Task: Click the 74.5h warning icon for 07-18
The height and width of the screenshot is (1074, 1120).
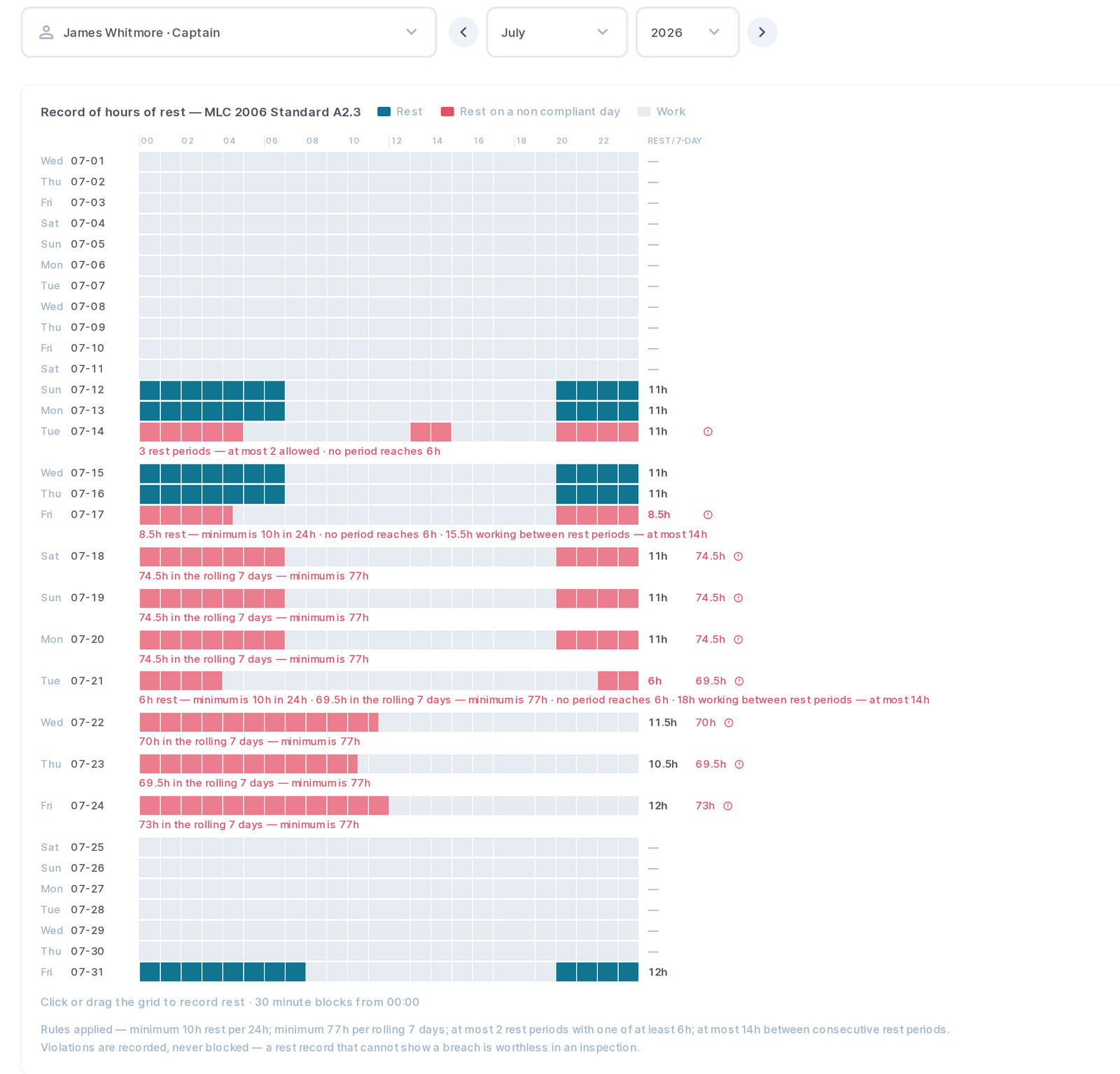Action: (738, 556)
